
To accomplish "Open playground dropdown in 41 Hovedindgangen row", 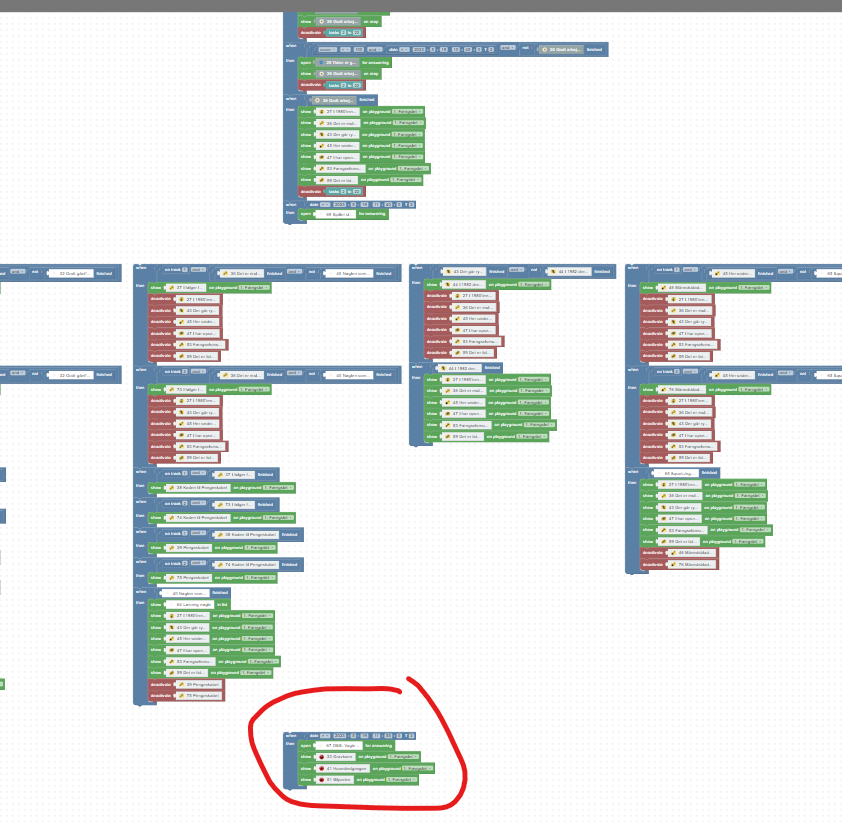I will pyautogui.click(x=417, y=768).
